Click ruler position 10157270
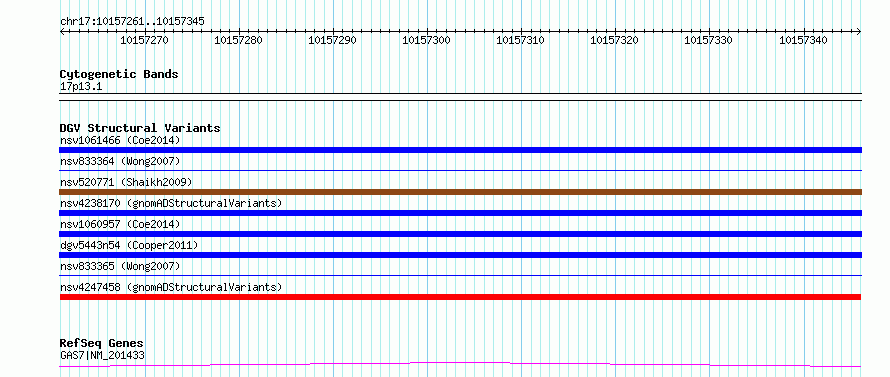 (x=144, y=40)
